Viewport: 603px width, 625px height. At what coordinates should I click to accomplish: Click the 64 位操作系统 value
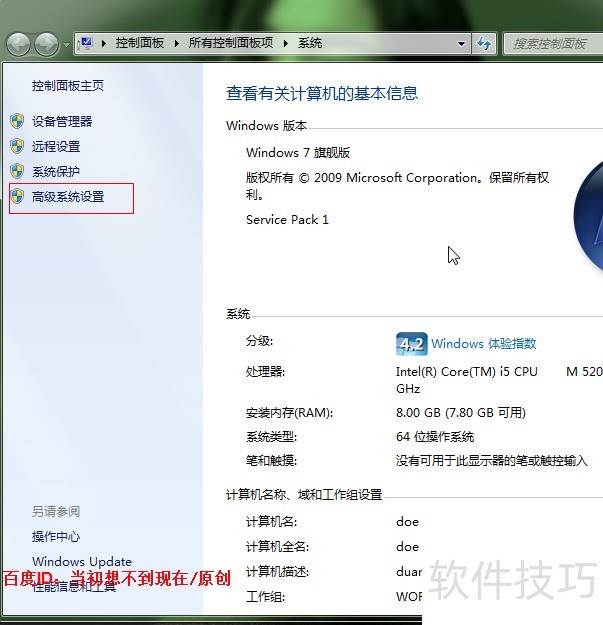[x=435, y=437]
